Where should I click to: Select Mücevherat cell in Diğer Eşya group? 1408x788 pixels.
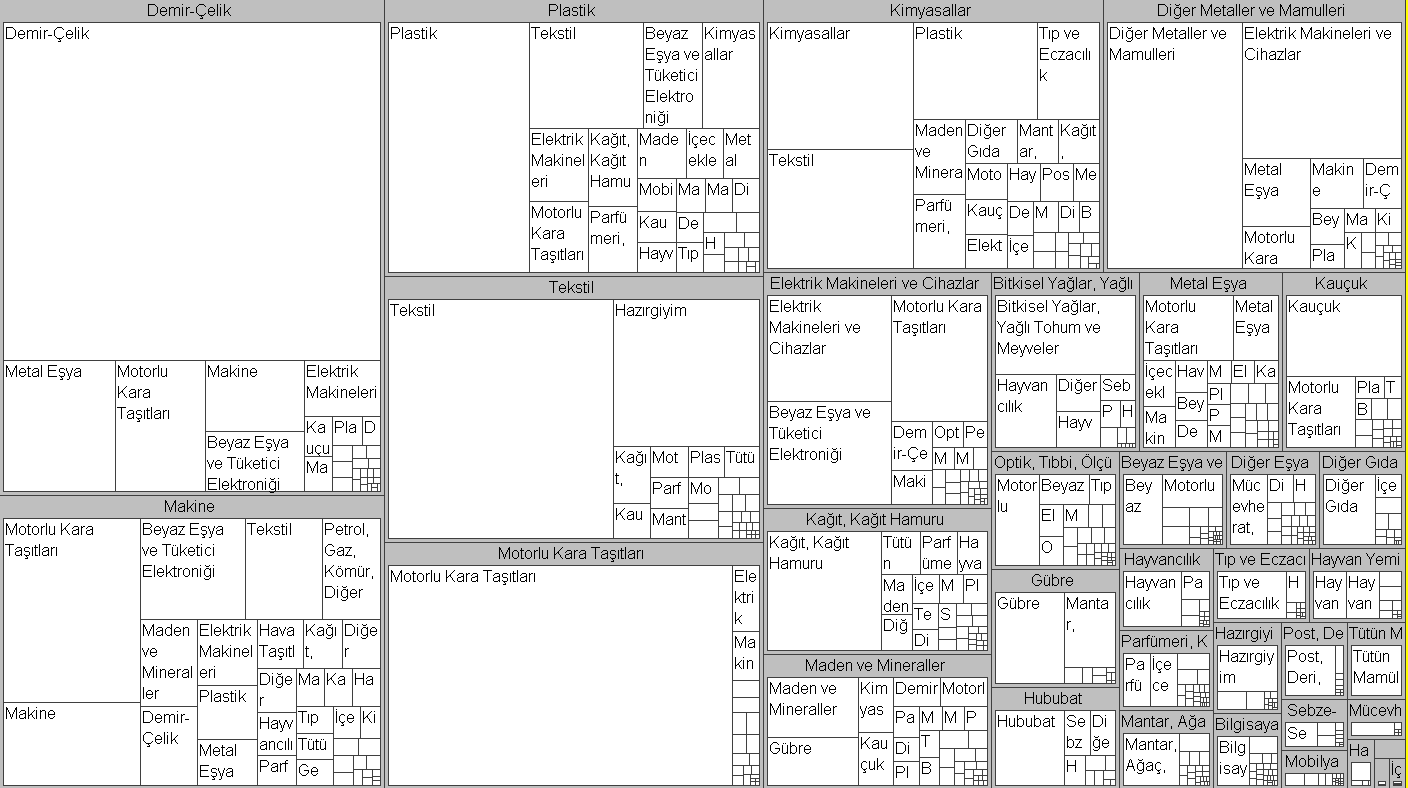click(x=1248, y=509)
